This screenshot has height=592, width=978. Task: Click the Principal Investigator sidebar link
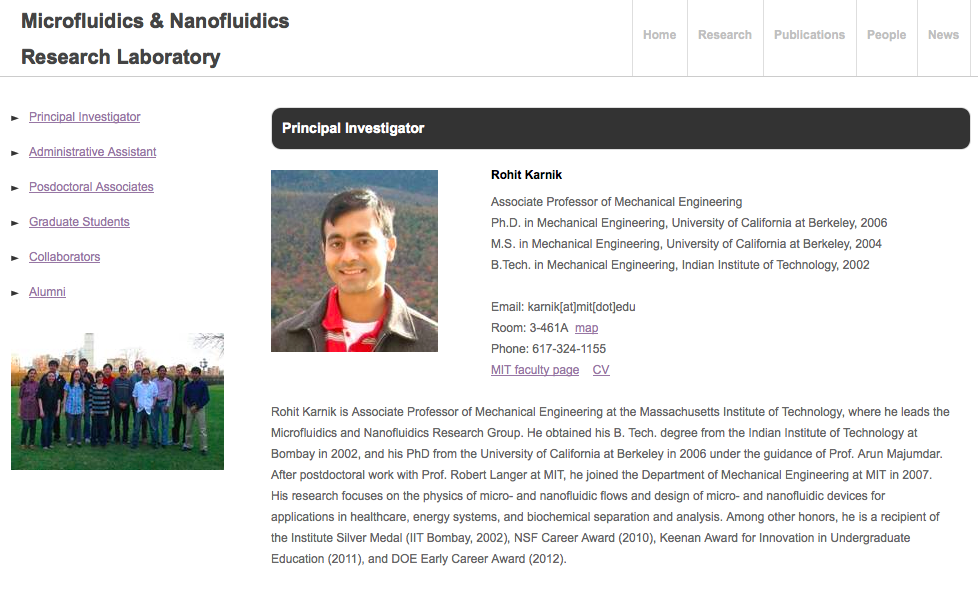[84, 117]
